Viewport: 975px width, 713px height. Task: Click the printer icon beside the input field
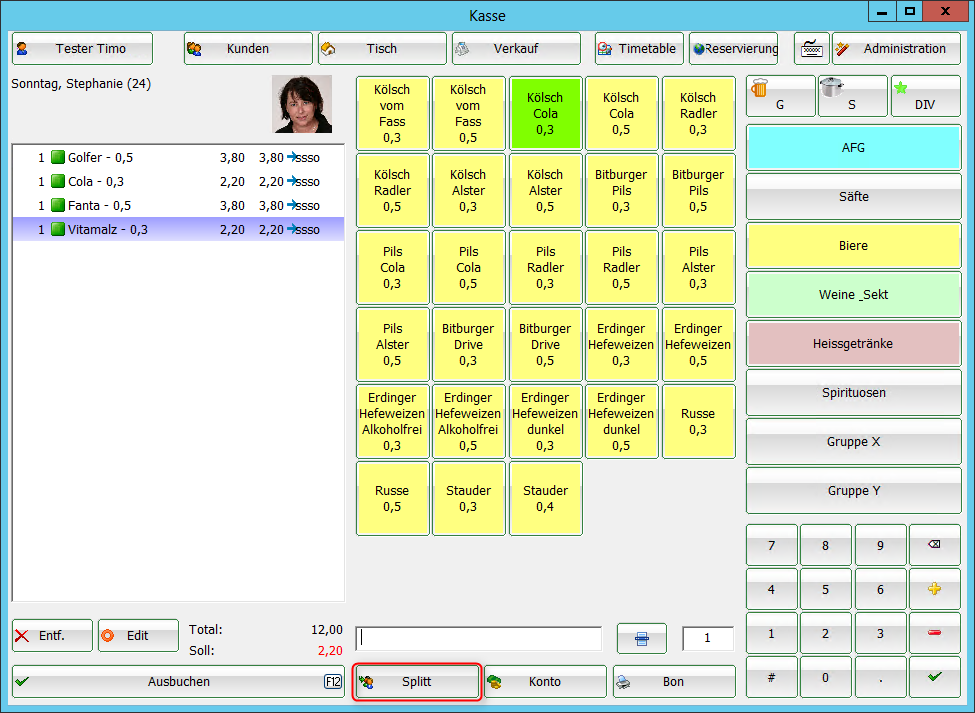(x=641, y=639)
